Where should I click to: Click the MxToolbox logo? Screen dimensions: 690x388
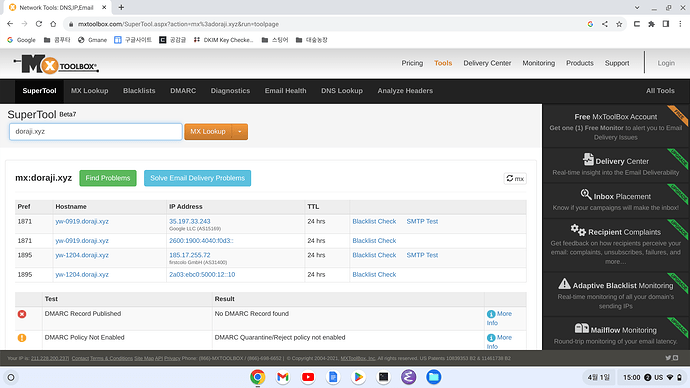click(x=56, y=65)
